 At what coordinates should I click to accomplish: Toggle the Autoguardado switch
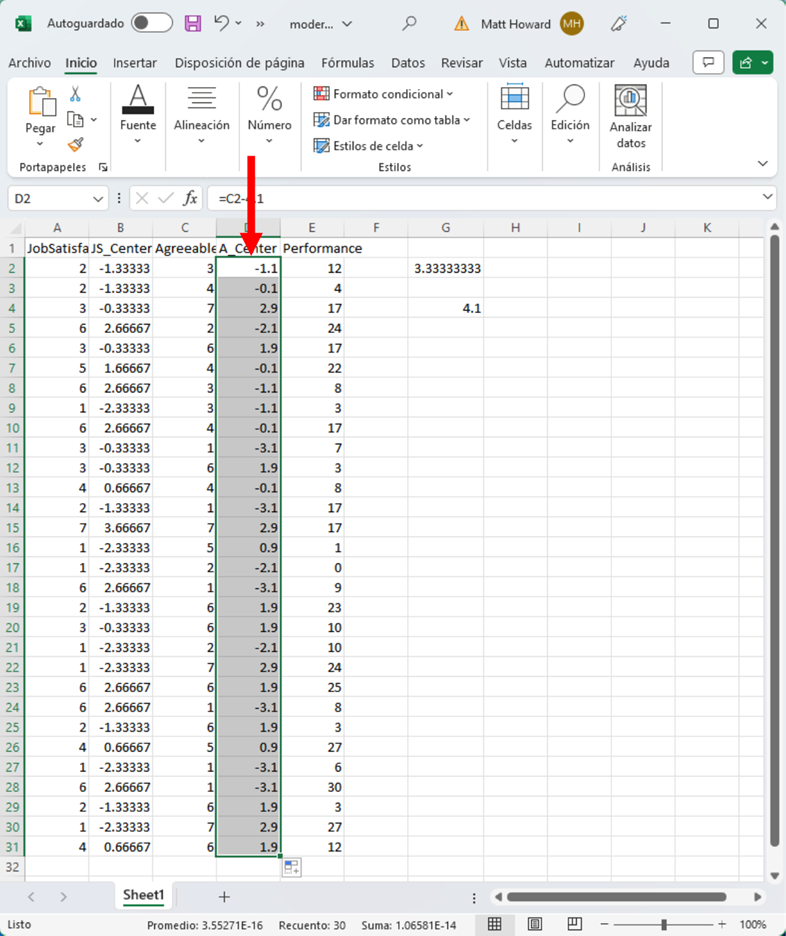coord(151,23)
